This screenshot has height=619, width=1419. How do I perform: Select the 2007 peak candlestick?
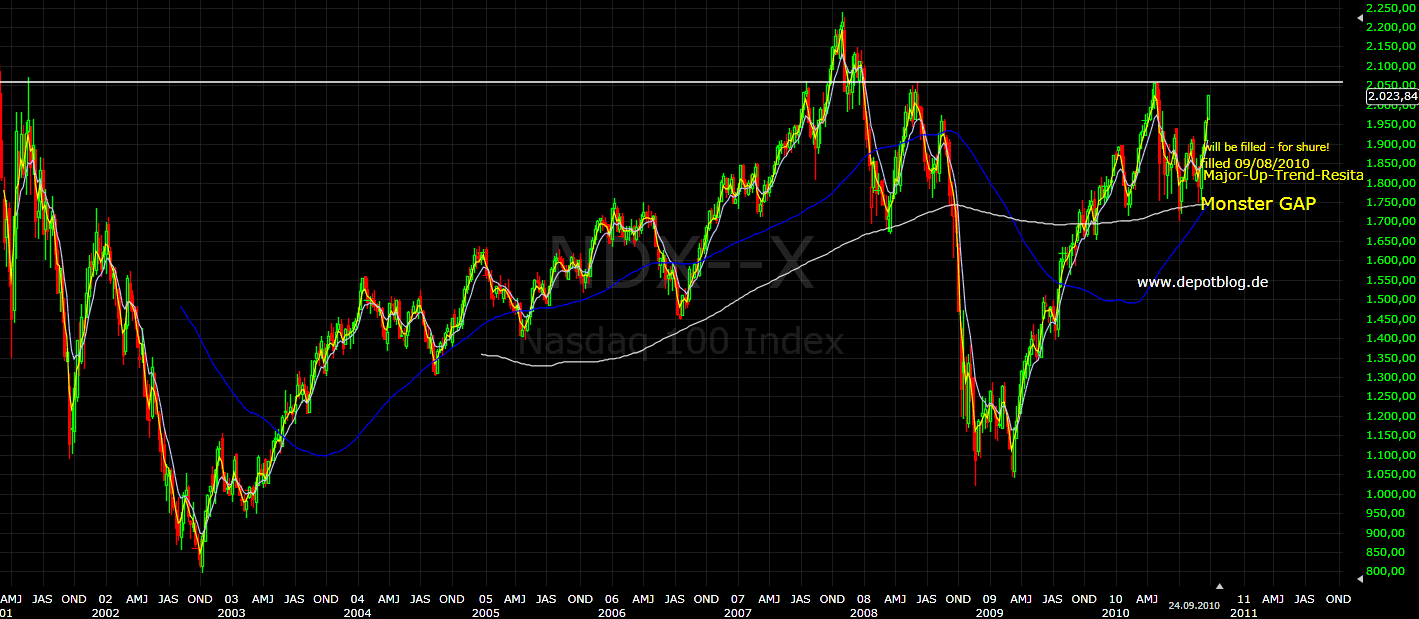click(x=843, y=25)
